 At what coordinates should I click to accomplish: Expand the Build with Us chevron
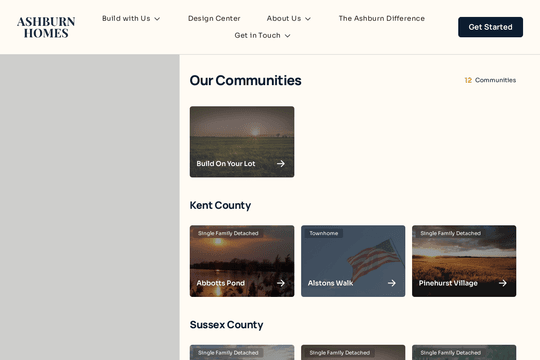tap(157, 19)
